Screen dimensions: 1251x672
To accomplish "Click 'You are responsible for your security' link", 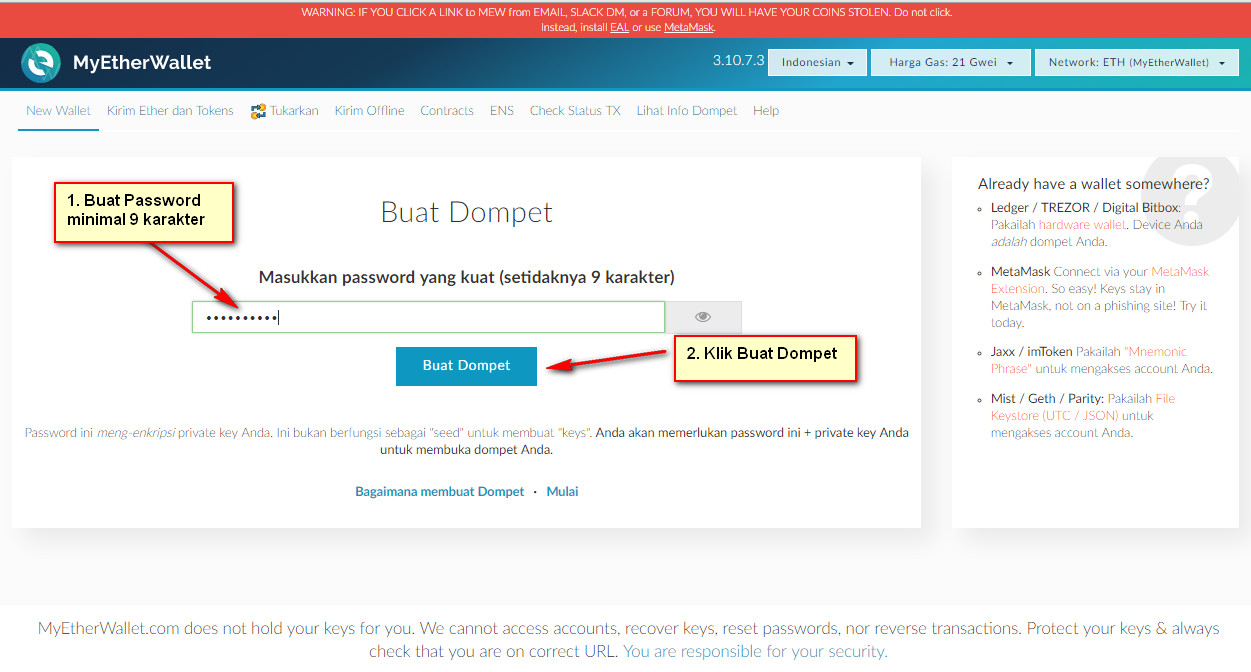I will (x=755, y=651).
